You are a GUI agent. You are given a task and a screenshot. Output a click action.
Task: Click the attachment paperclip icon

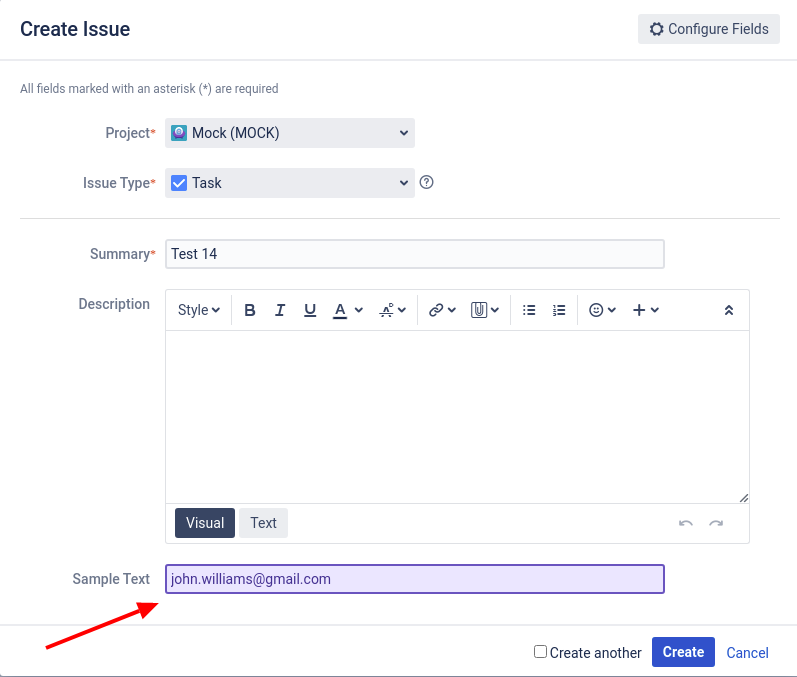[479, 310]
